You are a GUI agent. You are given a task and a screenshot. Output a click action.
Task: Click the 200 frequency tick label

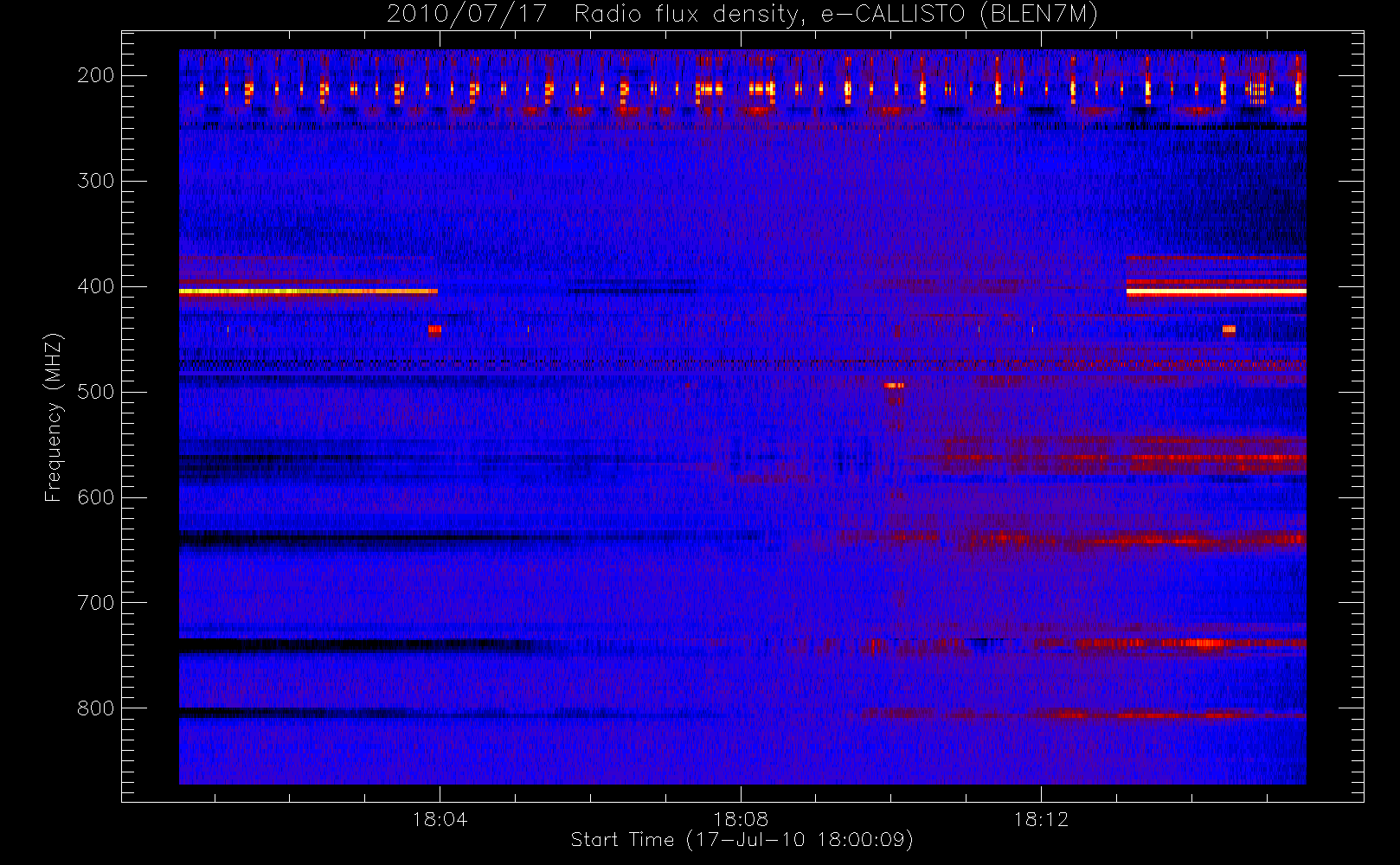tap(95, 75)
